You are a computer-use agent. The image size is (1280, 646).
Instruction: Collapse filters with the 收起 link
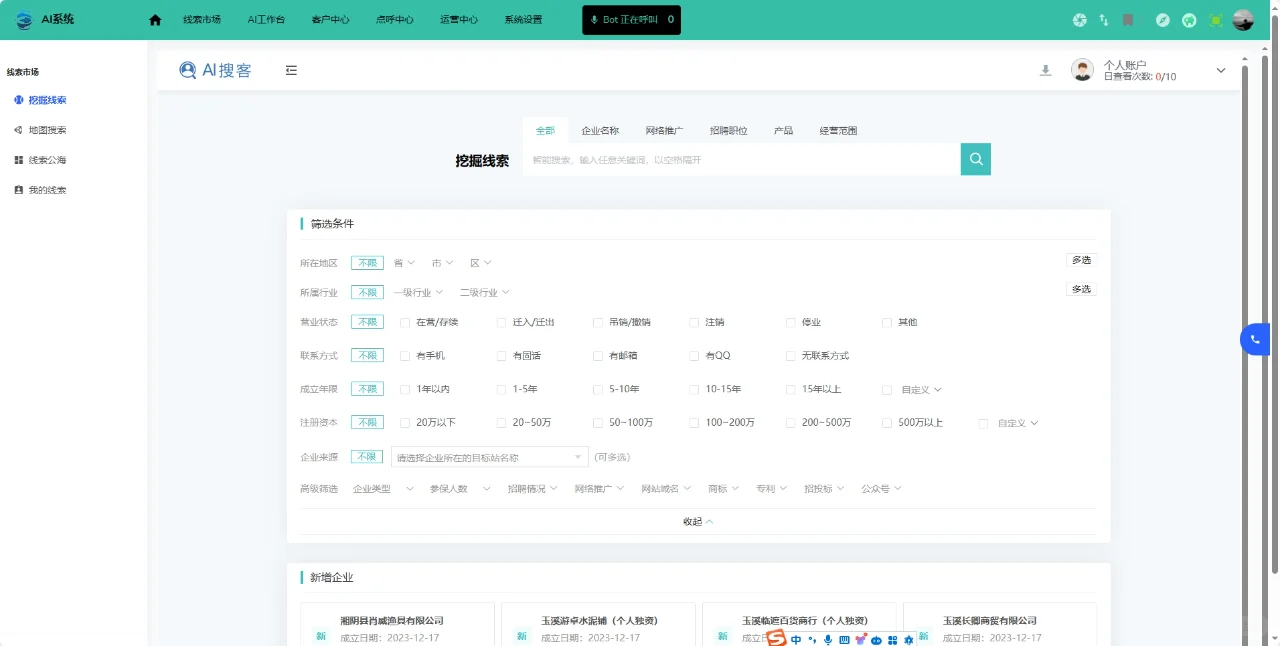click(x=698, y=522)
